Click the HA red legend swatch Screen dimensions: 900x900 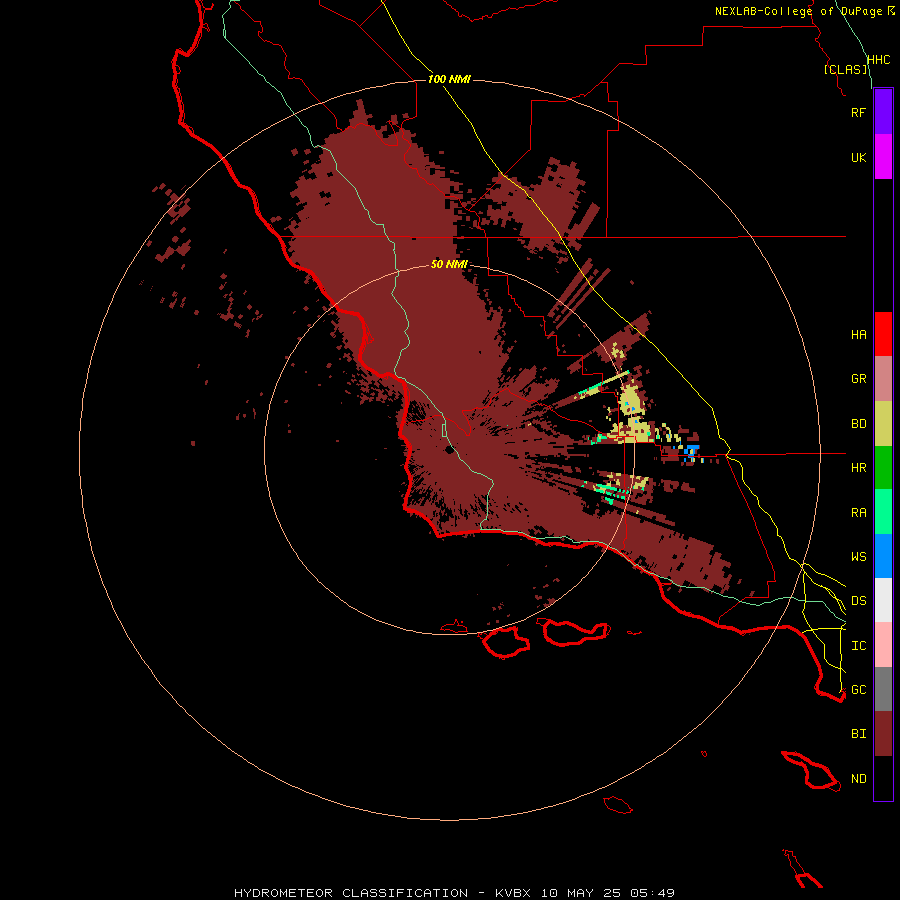(883, 334)
